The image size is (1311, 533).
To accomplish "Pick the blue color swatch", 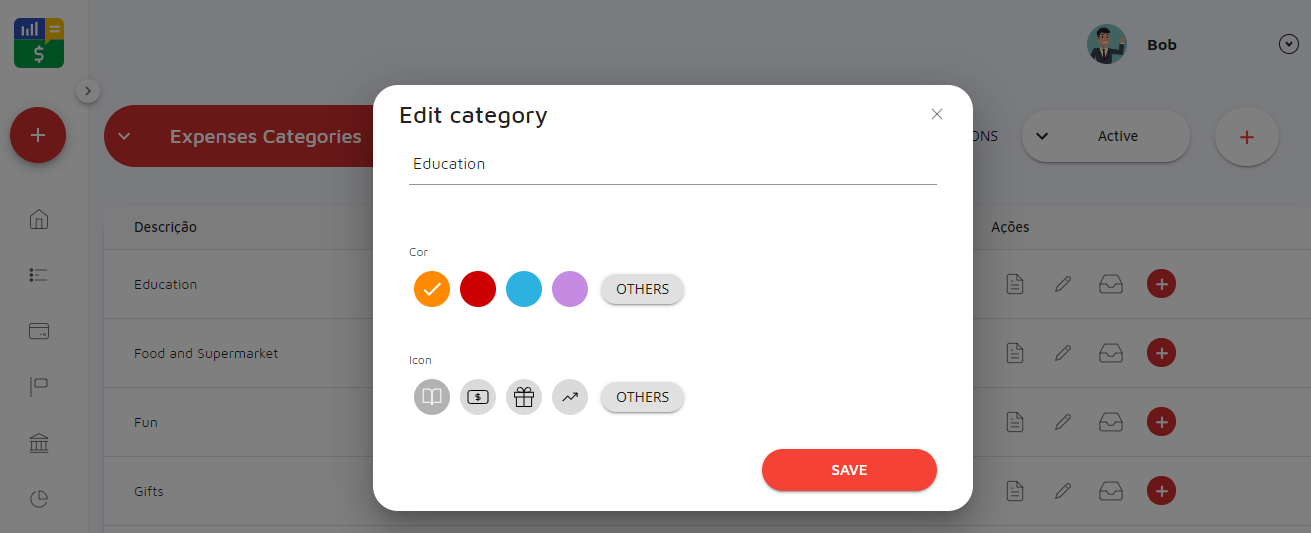I will (x=524, y=289).
